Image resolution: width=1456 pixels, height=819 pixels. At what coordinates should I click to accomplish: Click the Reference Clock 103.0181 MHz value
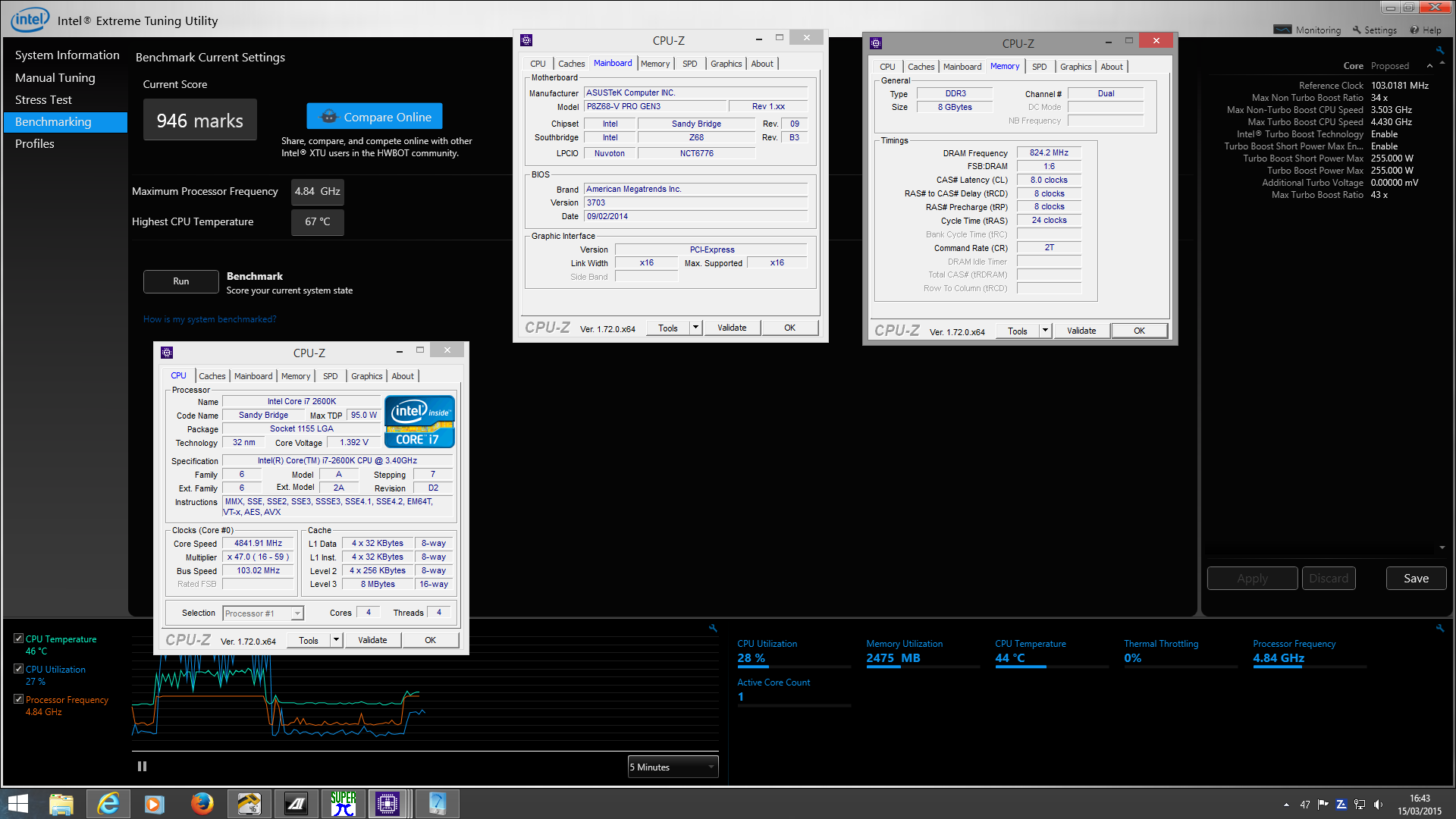coord(1399,86)
